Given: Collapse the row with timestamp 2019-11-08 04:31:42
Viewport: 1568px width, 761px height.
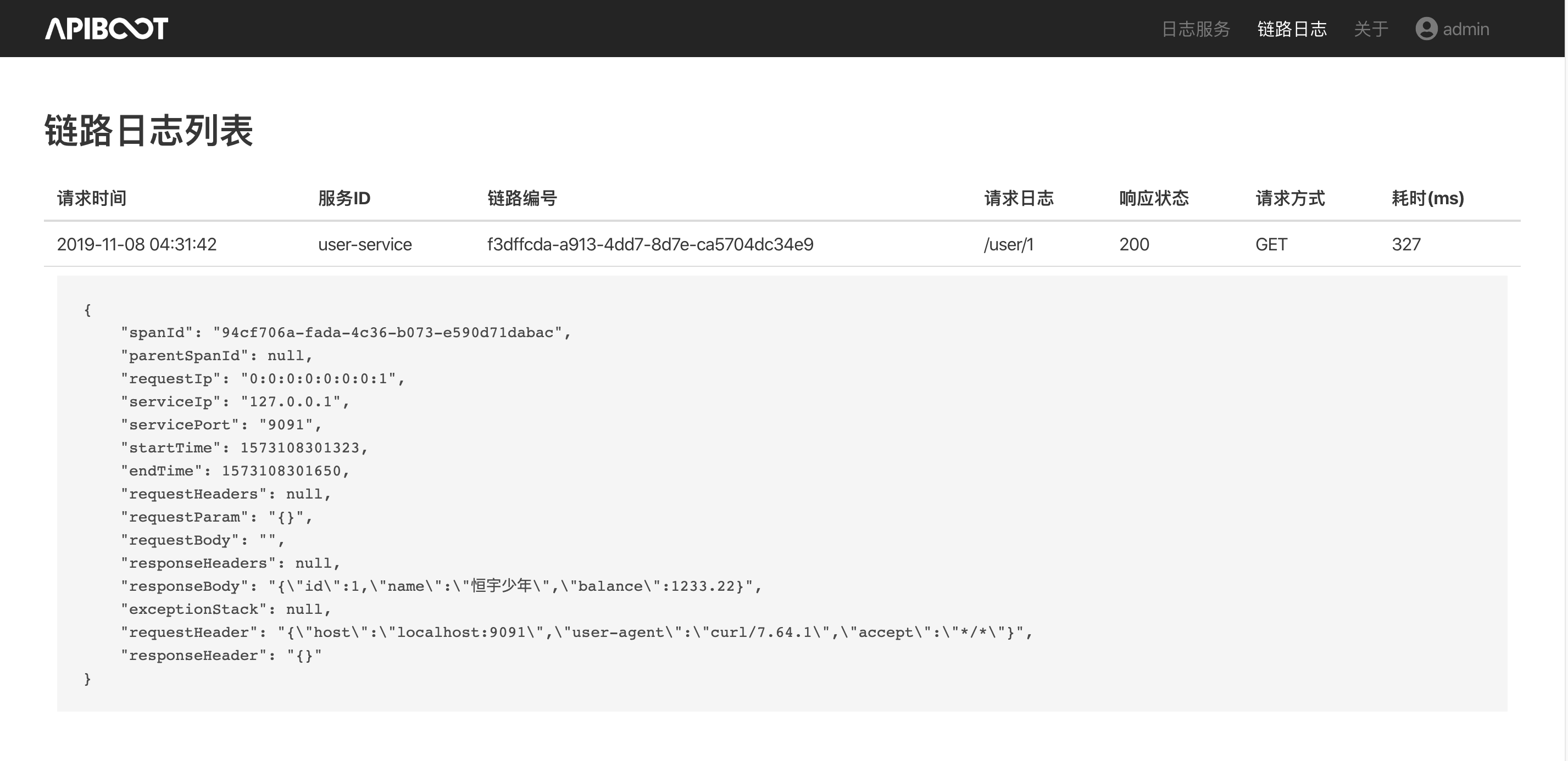Looking at the screenshot, I should point(136,244).
